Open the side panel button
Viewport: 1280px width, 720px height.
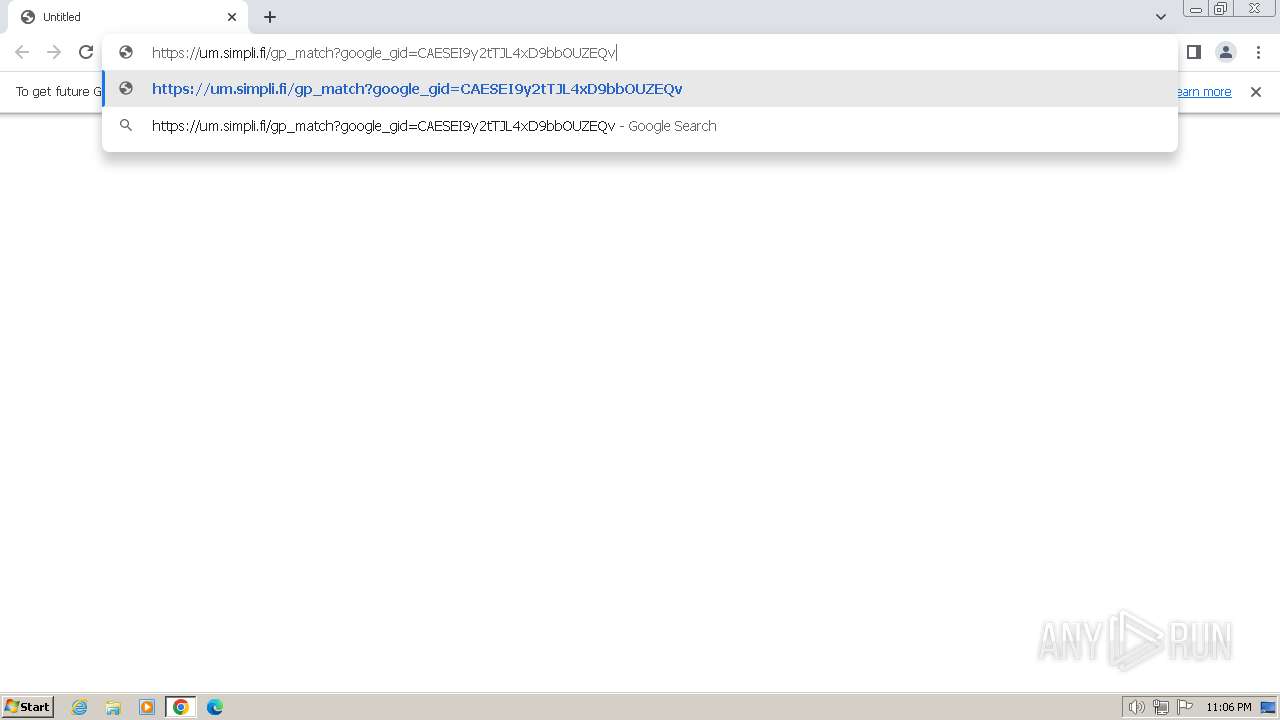click(x=1193, y=52)
